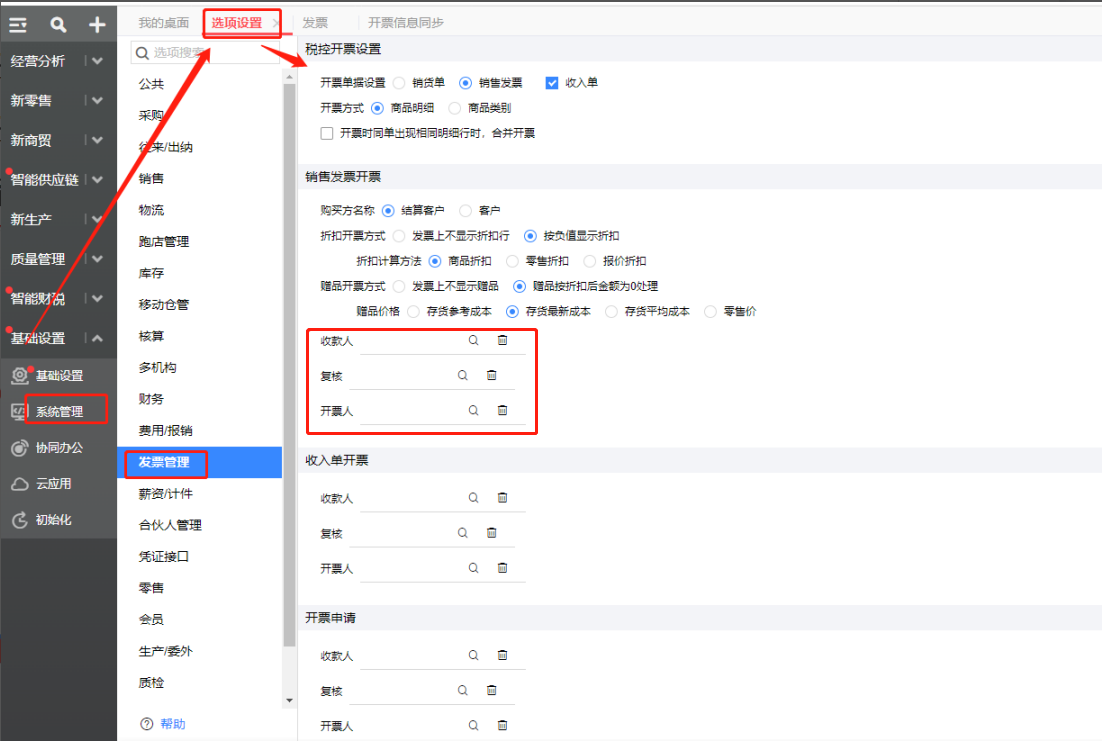The width and height of the screenshot is (1102, 741).
Task: Delete 开票人 value under 销售发票开票 with trash icon
Action: pyautogui.click(x=502, y=411)
